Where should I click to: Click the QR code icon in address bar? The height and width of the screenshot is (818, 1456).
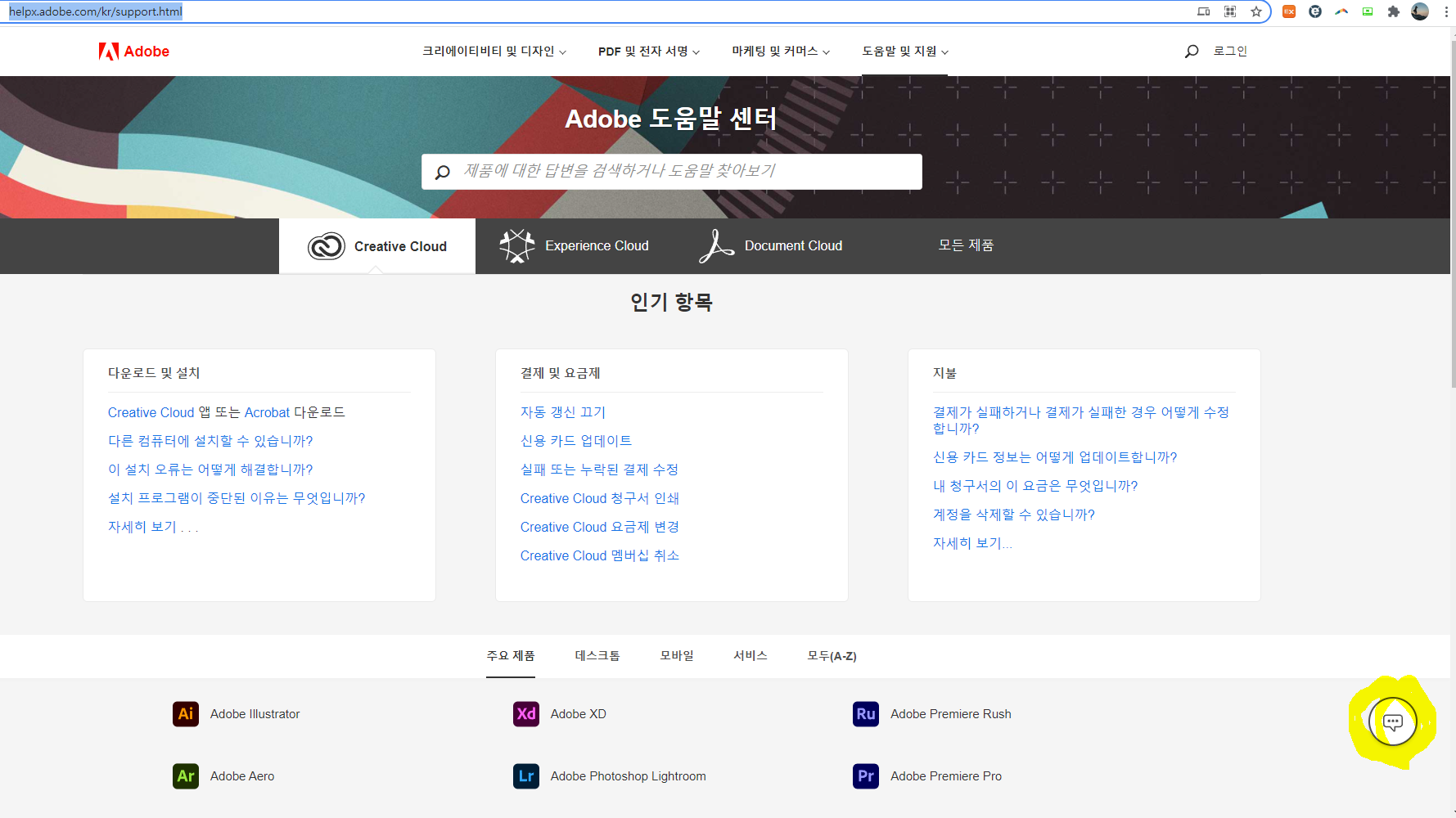click(1230, 11)
